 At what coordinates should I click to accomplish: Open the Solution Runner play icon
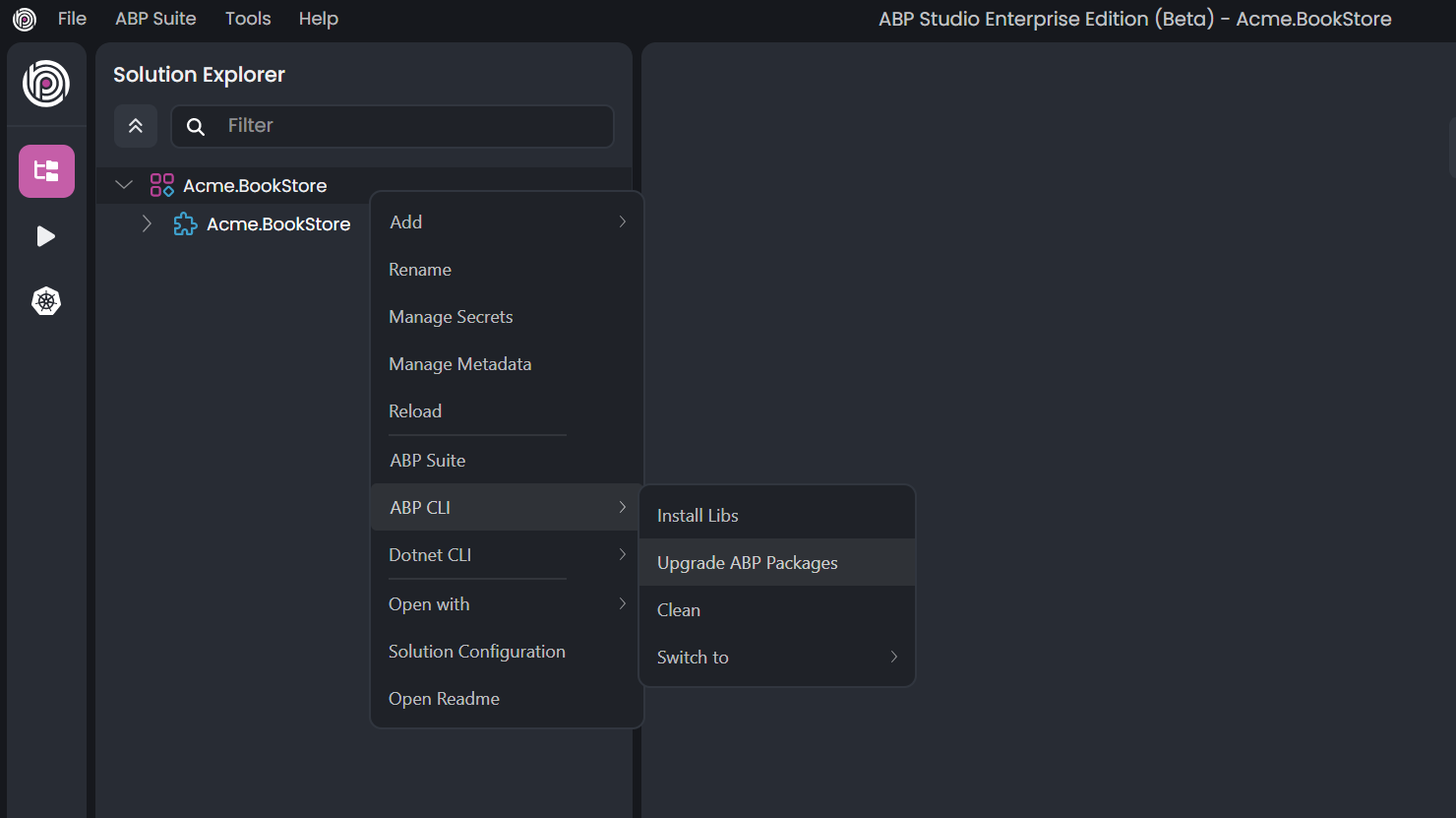(x=46, y=236)
